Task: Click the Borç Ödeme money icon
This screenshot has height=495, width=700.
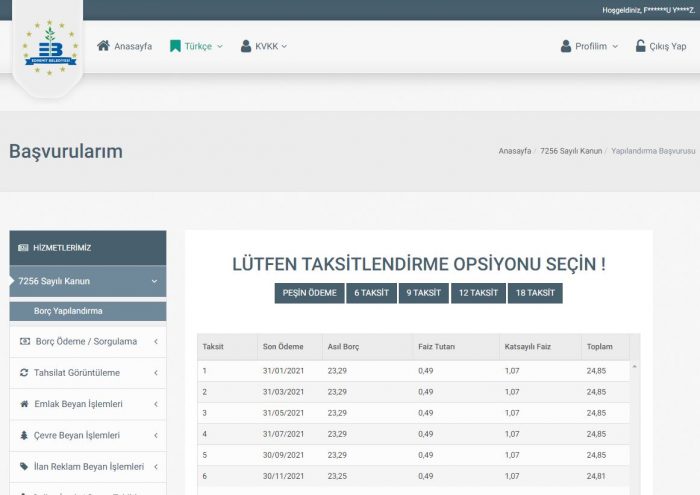Action: coord(25,341)
